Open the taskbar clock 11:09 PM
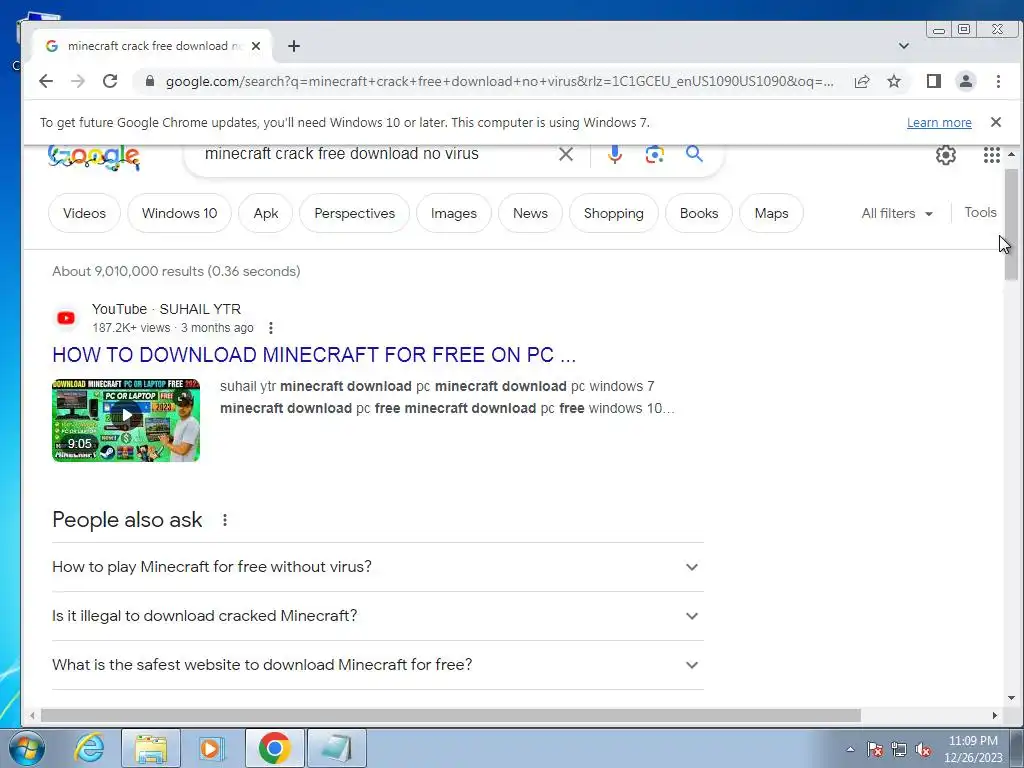Screen dimensions: 1024x768 pyautogui.click(x=973, y=749)
